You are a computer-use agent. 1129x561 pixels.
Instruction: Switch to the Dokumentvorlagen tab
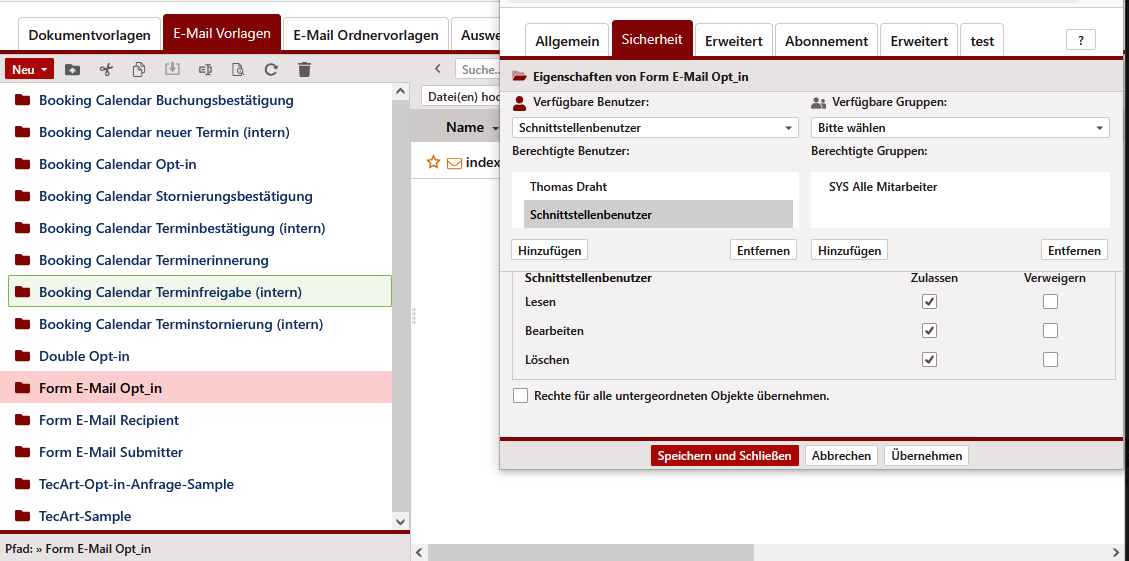(x=89, y=35)
